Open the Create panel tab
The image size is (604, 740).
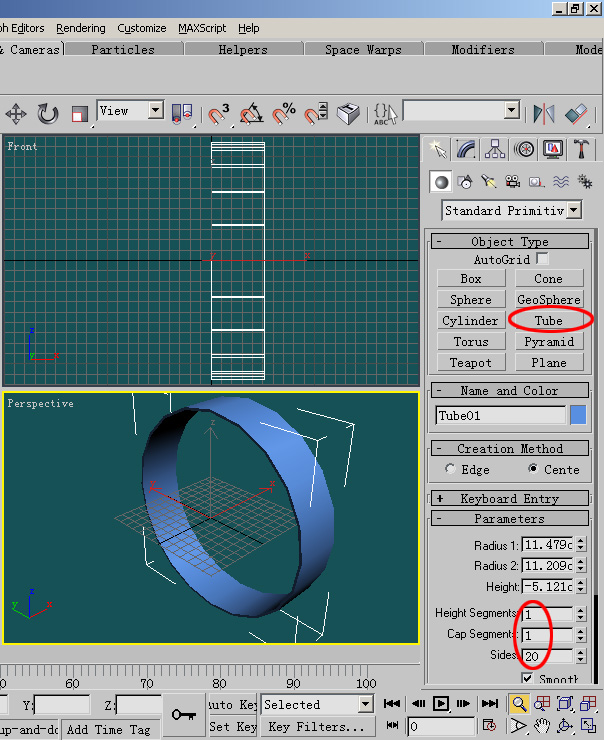point(437,150)
